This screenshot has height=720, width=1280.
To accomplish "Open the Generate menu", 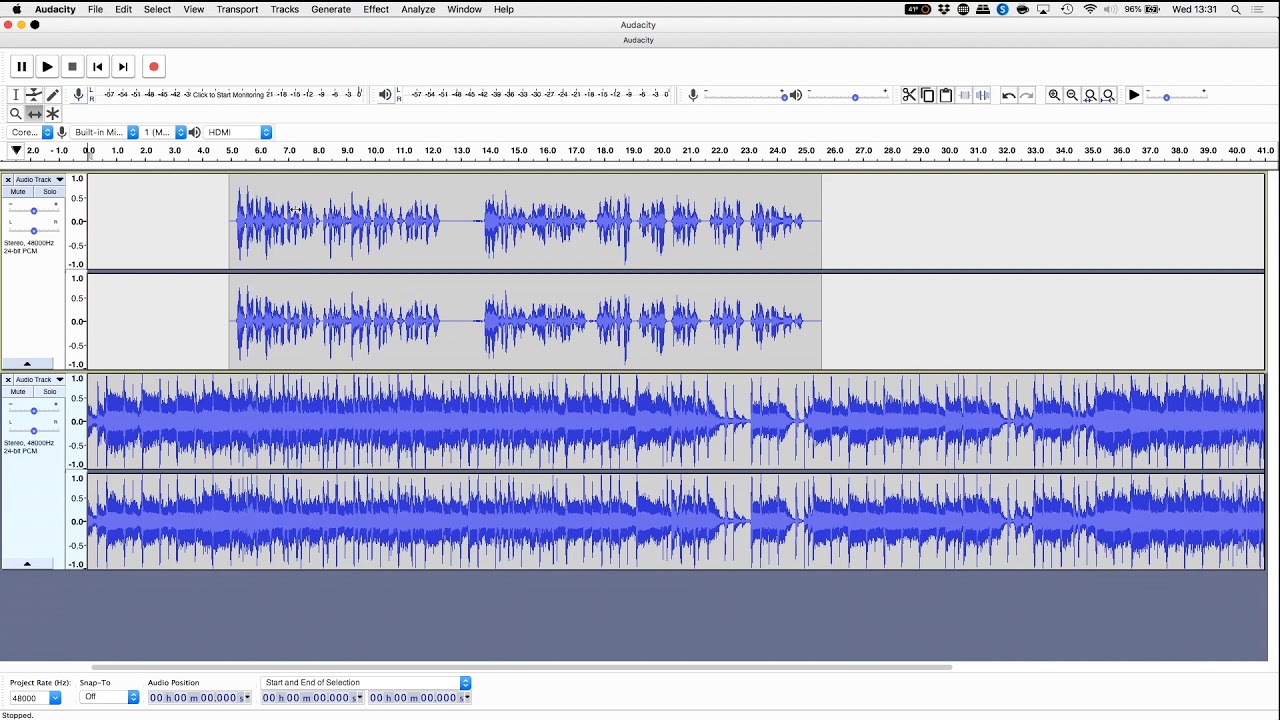I will coord(330,9).
